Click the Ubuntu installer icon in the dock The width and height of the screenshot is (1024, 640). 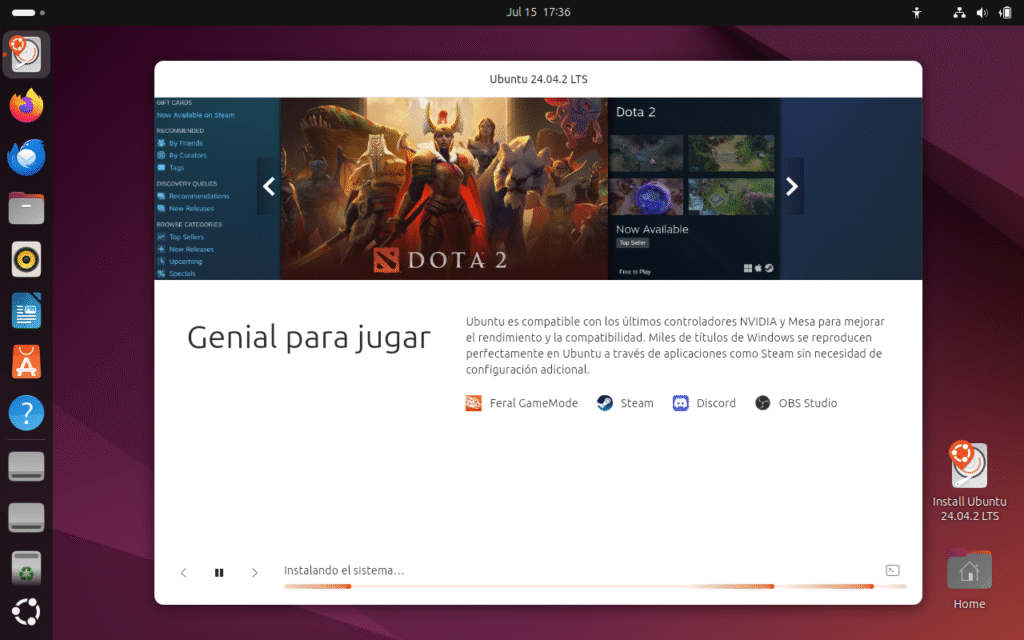(26, 54)
